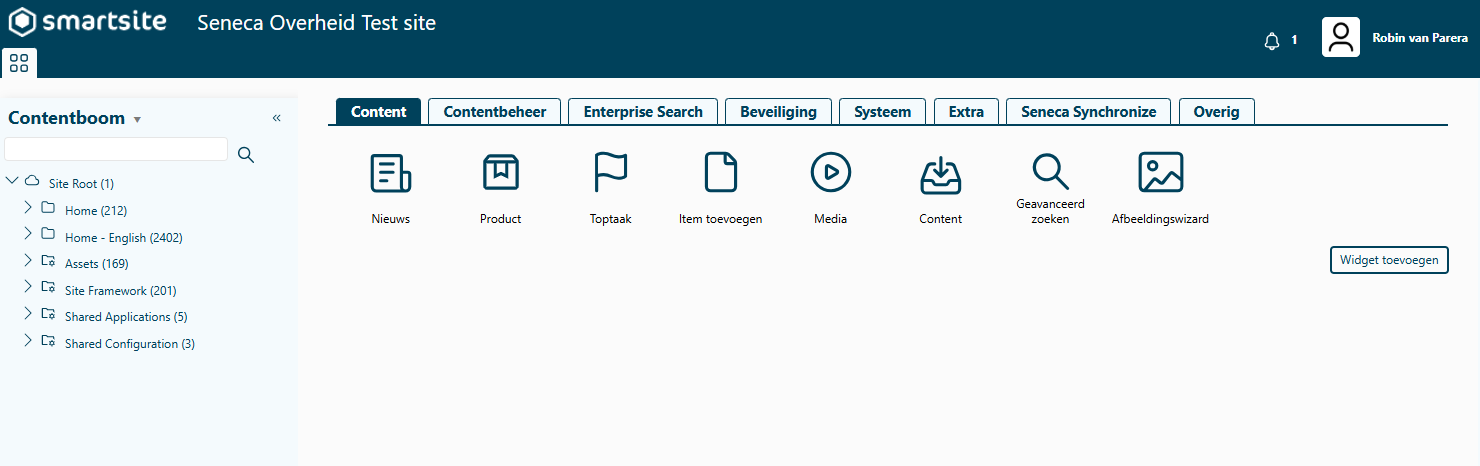The width and height of the screenshot is (1480, 466).
Task: Collapse the sidebar with double chevron
Action: 277,118
